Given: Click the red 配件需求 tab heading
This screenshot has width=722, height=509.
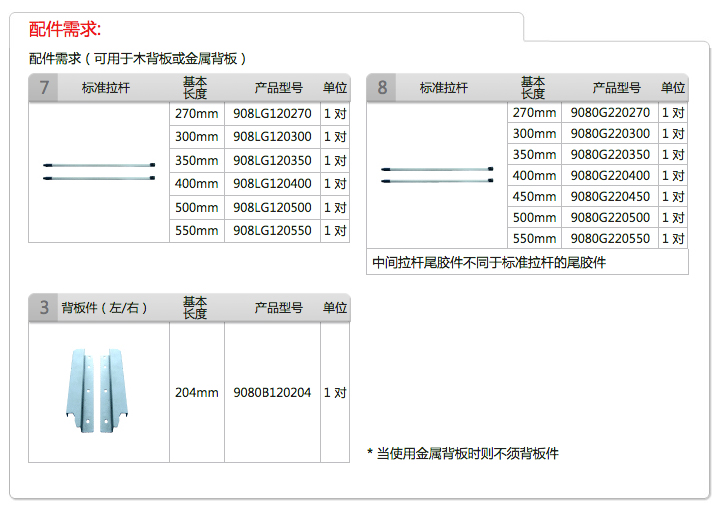Looking at the screenshot, I should tap(65, 29).
